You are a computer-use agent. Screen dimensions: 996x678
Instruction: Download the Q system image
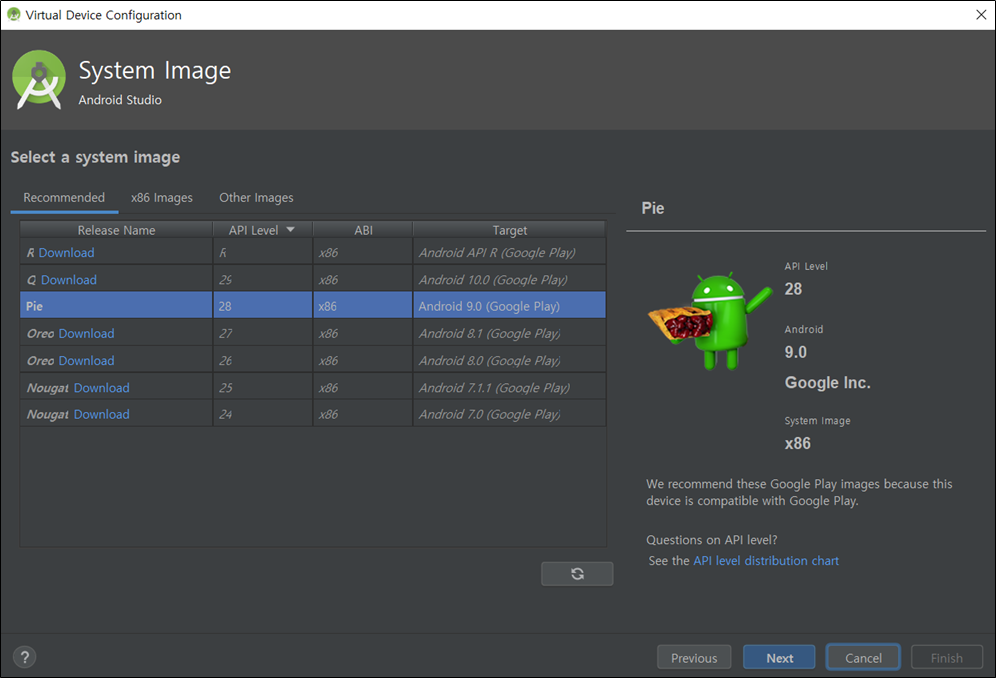[x=69, y=280]
